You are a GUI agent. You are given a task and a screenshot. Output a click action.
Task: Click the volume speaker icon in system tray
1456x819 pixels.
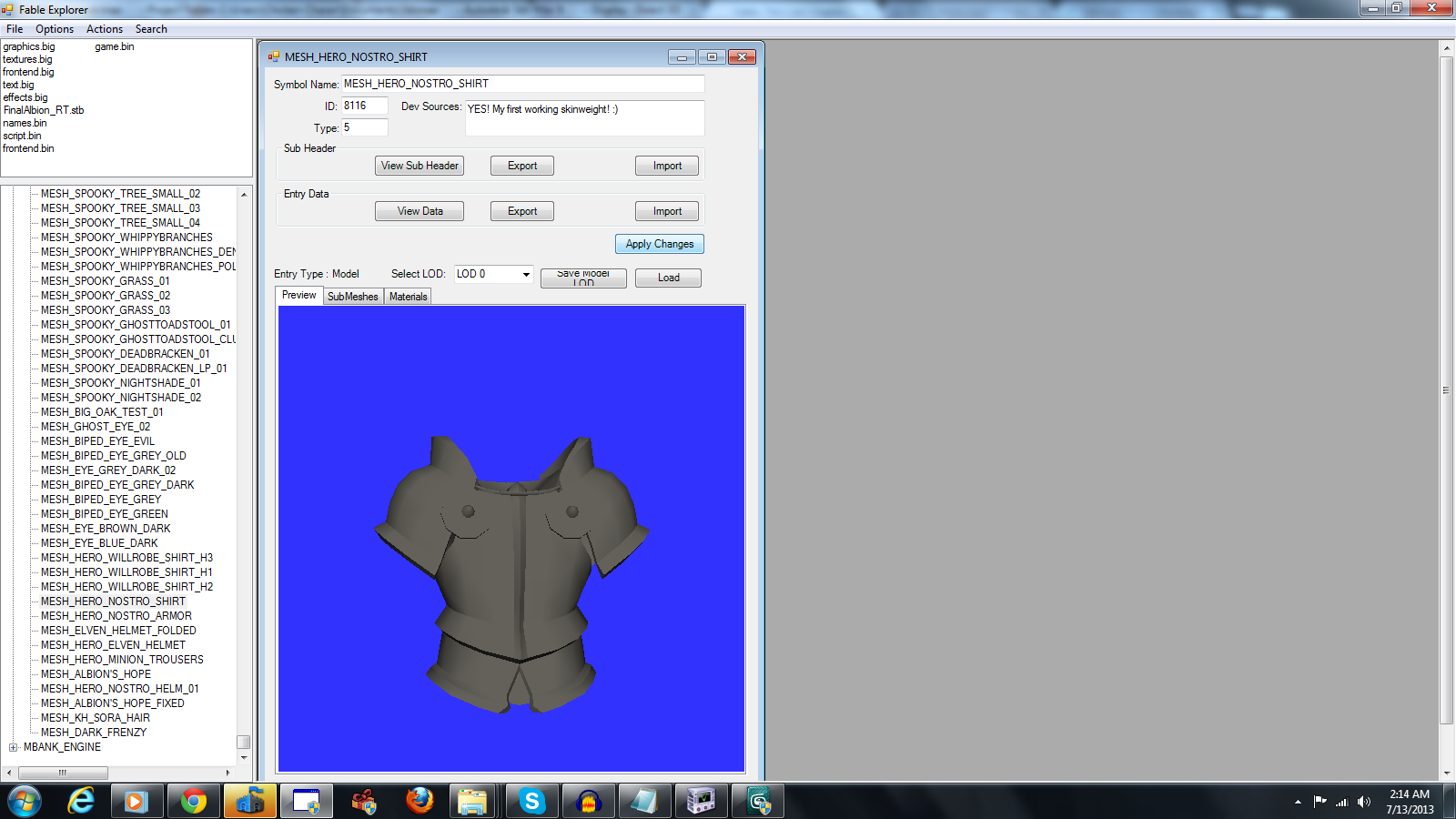point(1363,802)
